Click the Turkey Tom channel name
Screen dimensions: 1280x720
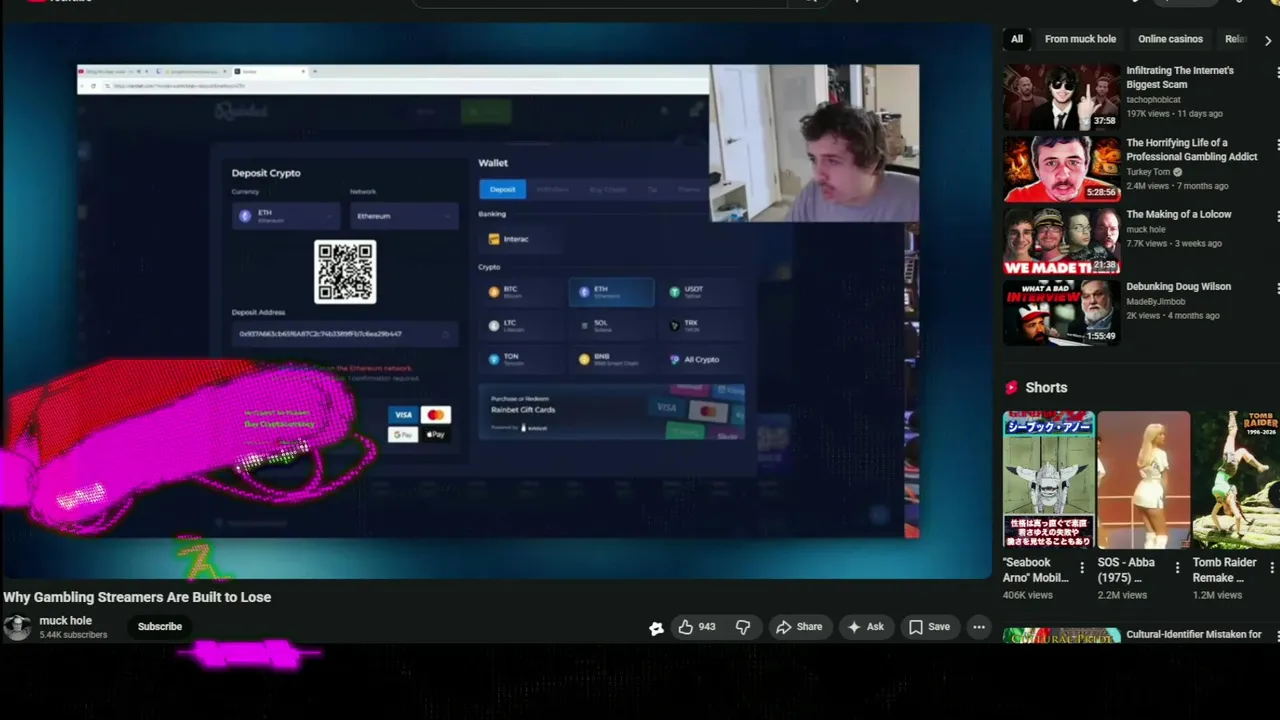[1148, 172]
